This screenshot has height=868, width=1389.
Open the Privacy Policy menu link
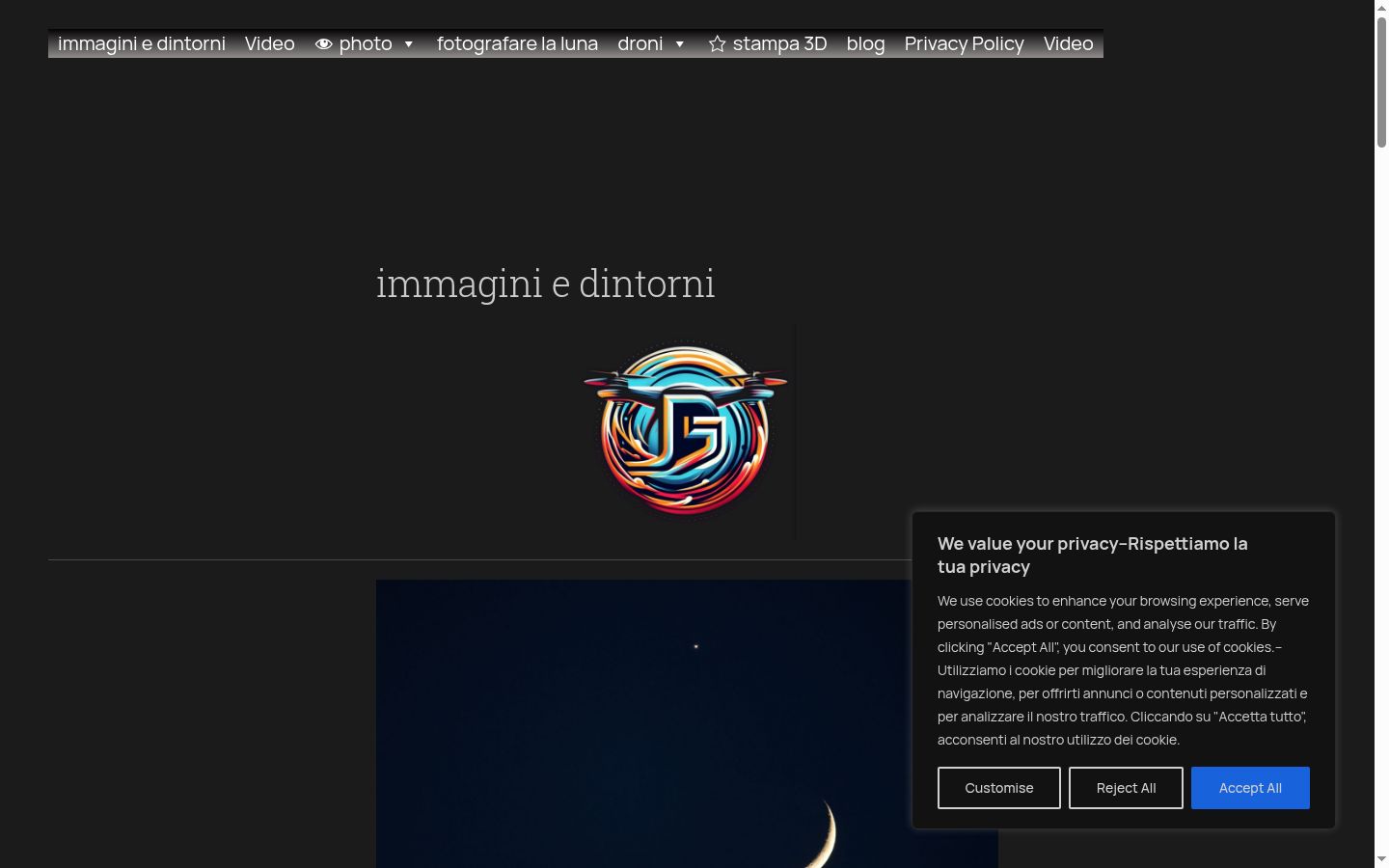(965, 43)
